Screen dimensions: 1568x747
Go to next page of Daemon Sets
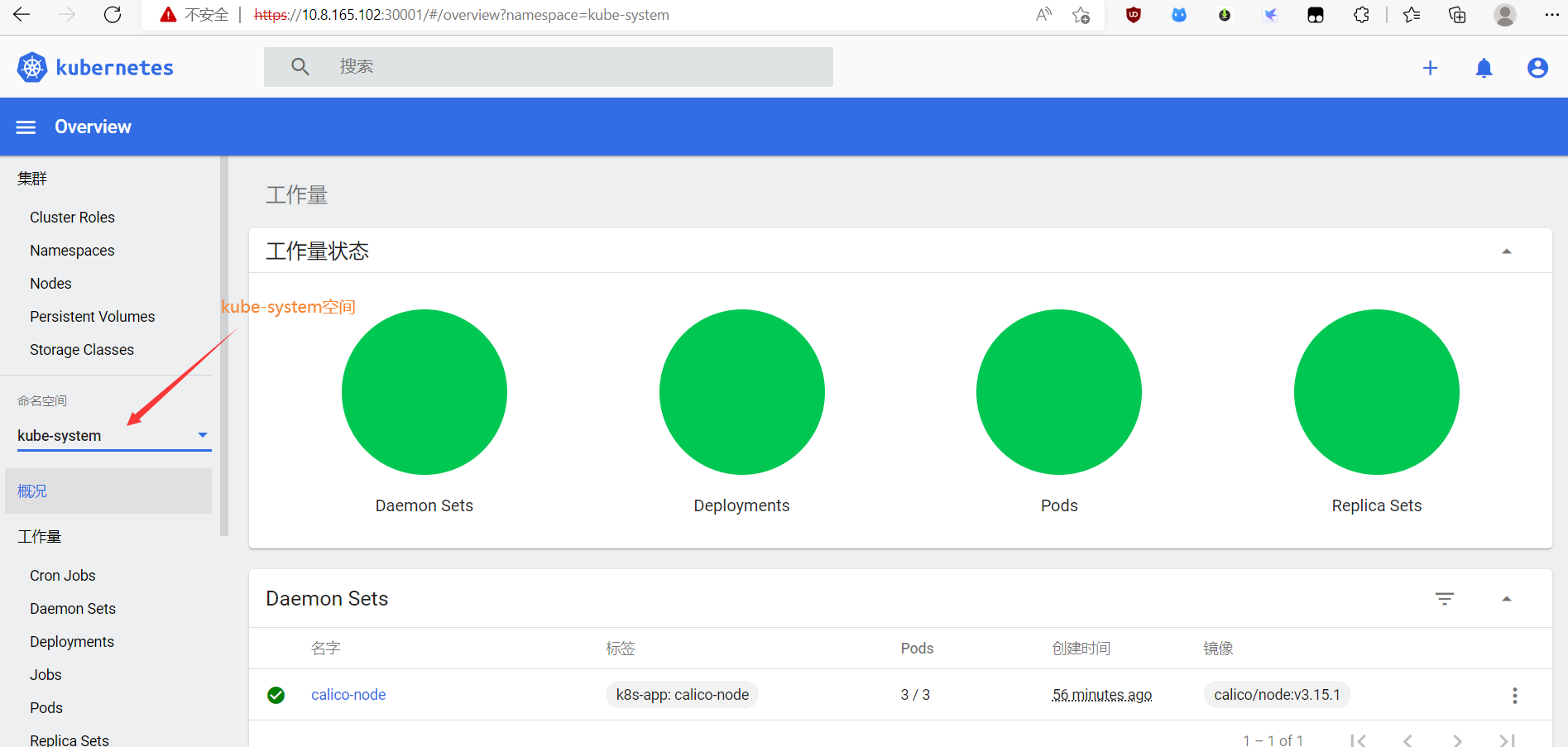click(x=1457, y=740)
